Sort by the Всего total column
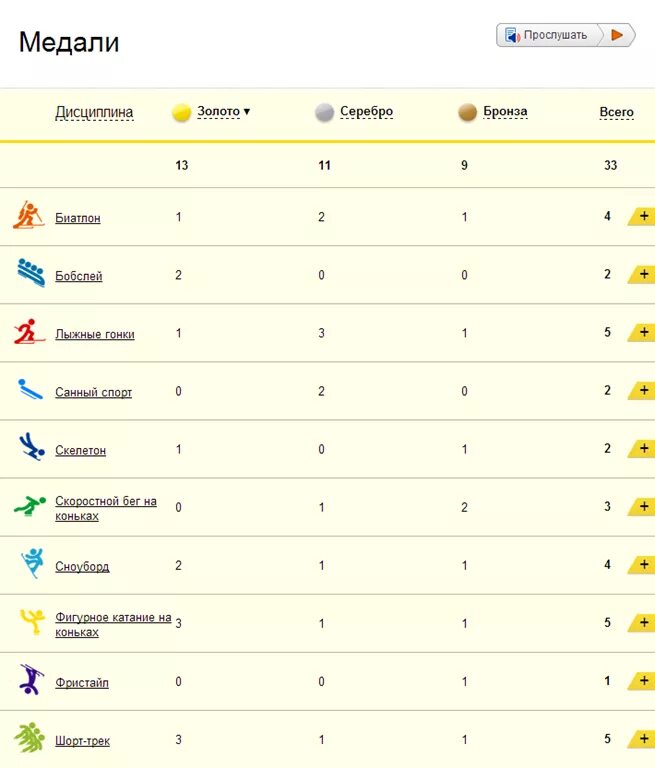 pyautogui.click(x=616, y=112)
